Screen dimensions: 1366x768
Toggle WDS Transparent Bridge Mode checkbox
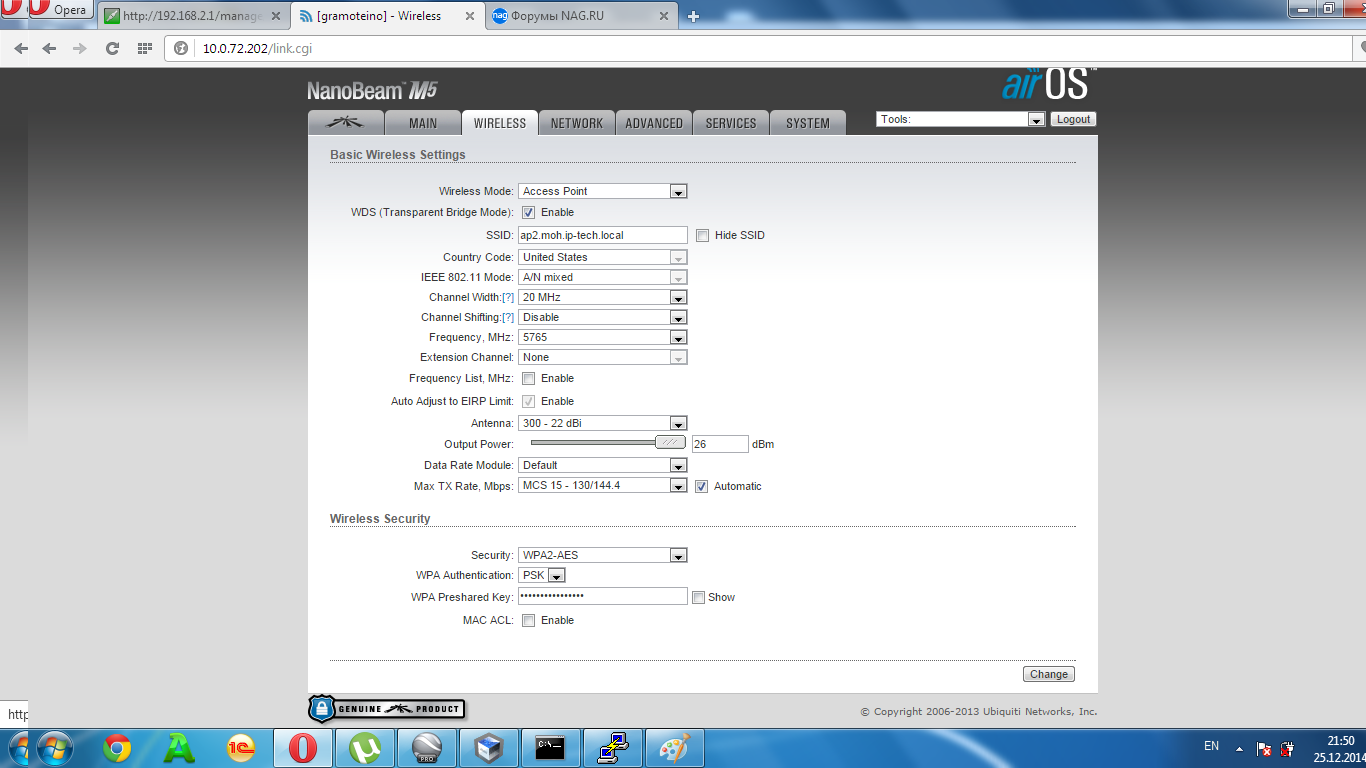pos(529,212)
